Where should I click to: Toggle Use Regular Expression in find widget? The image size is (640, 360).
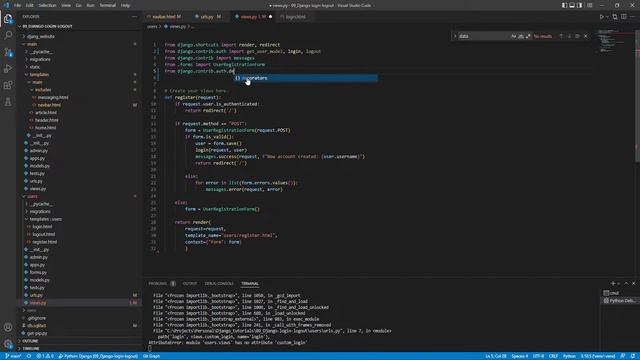click(528, 36)
